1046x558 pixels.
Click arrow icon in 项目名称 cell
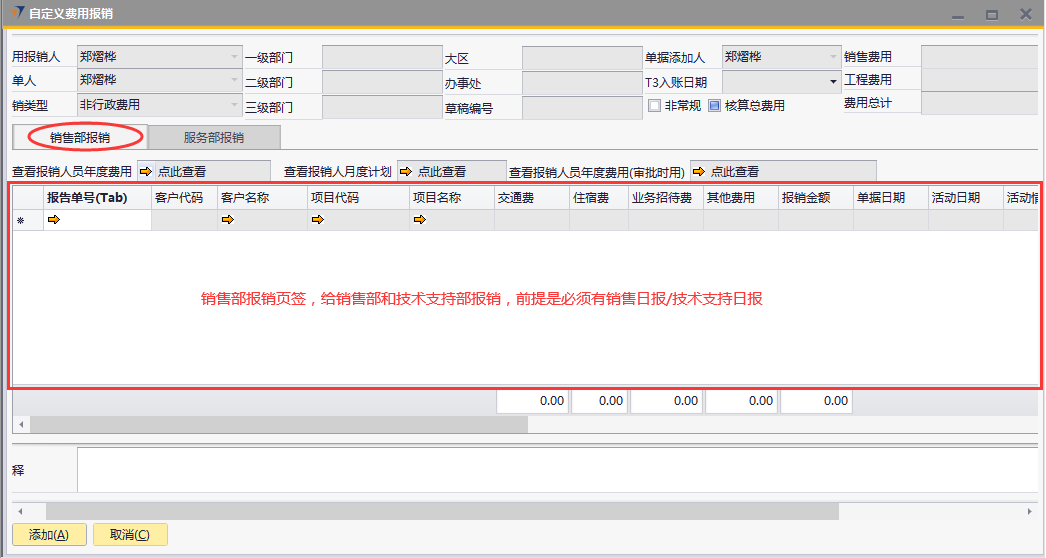(419, 220)
